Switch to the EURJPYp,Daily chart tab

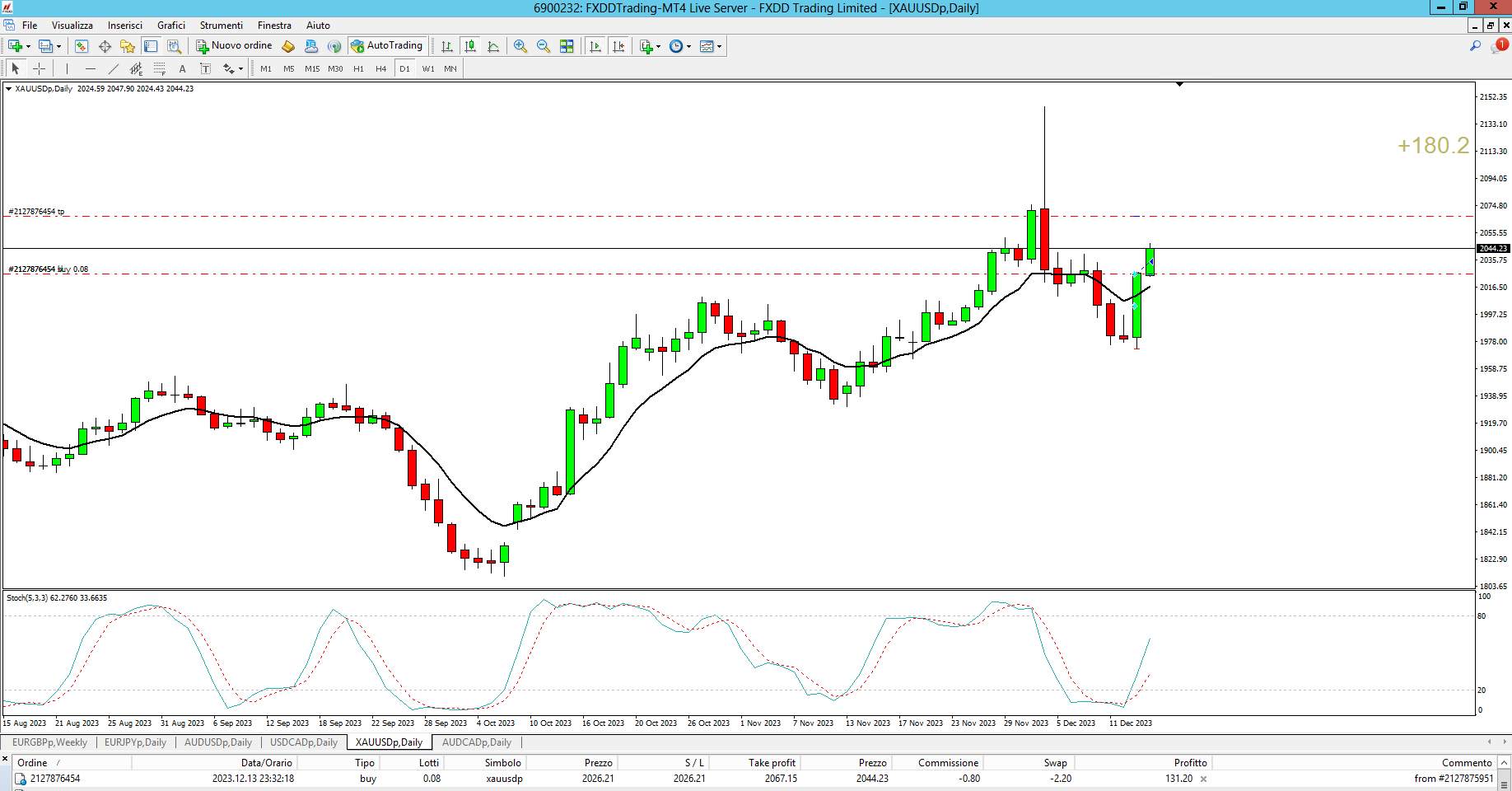point(135,742)
